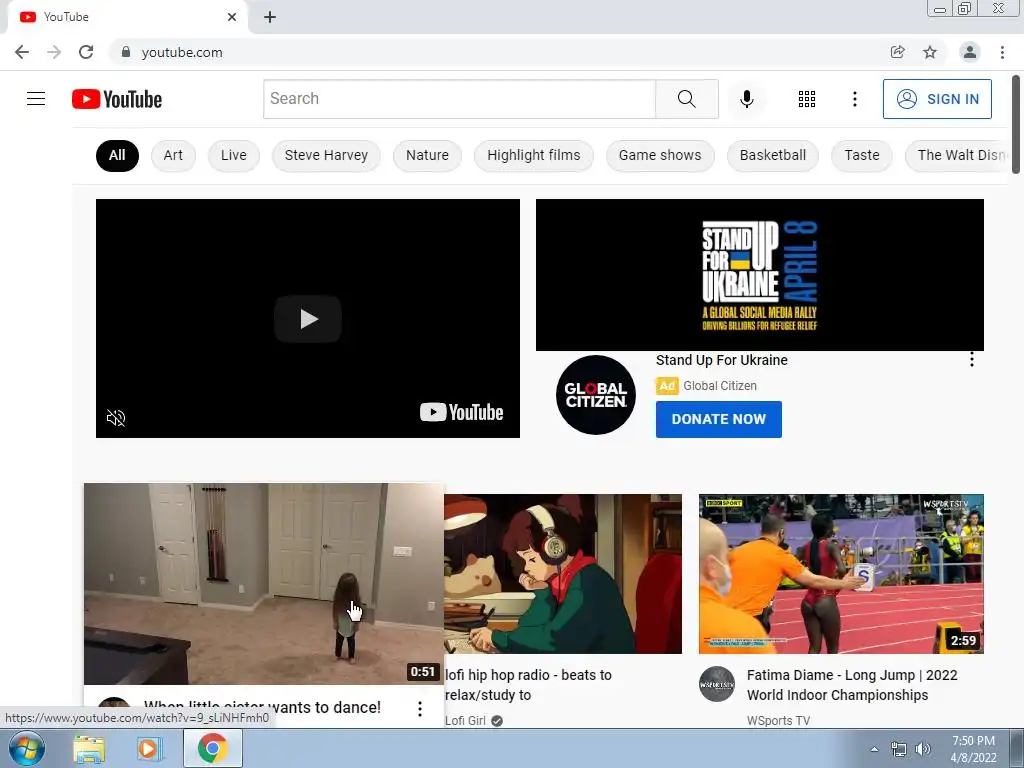Go back in browser history

click(22, 52)
